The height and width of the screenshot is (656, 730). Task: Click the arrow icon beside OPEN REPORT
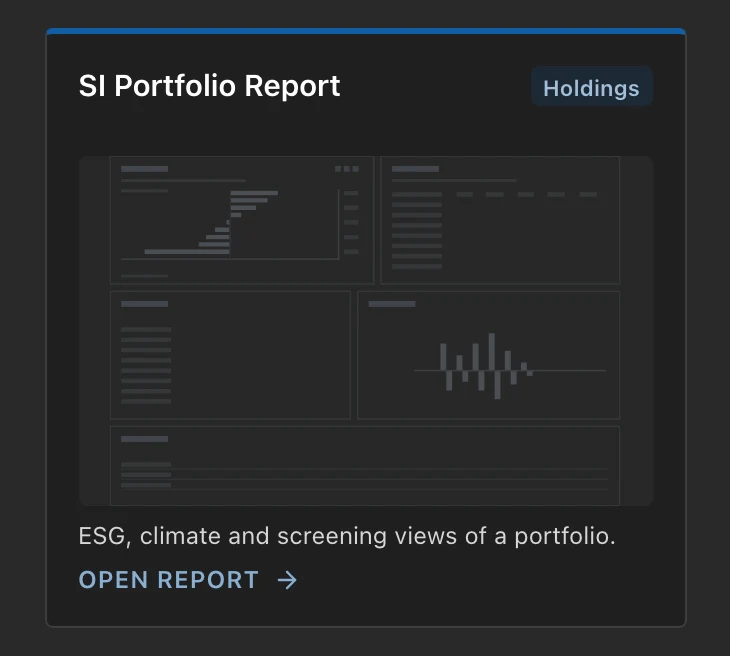coord(287,580)
